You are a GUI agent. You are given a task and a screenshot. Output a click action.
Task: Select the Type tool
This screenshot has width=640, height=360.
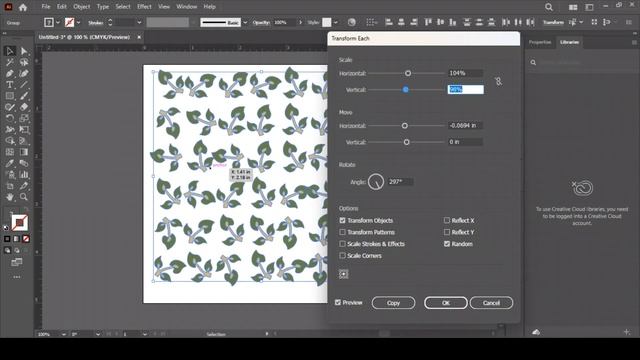[x=10, y=85]
